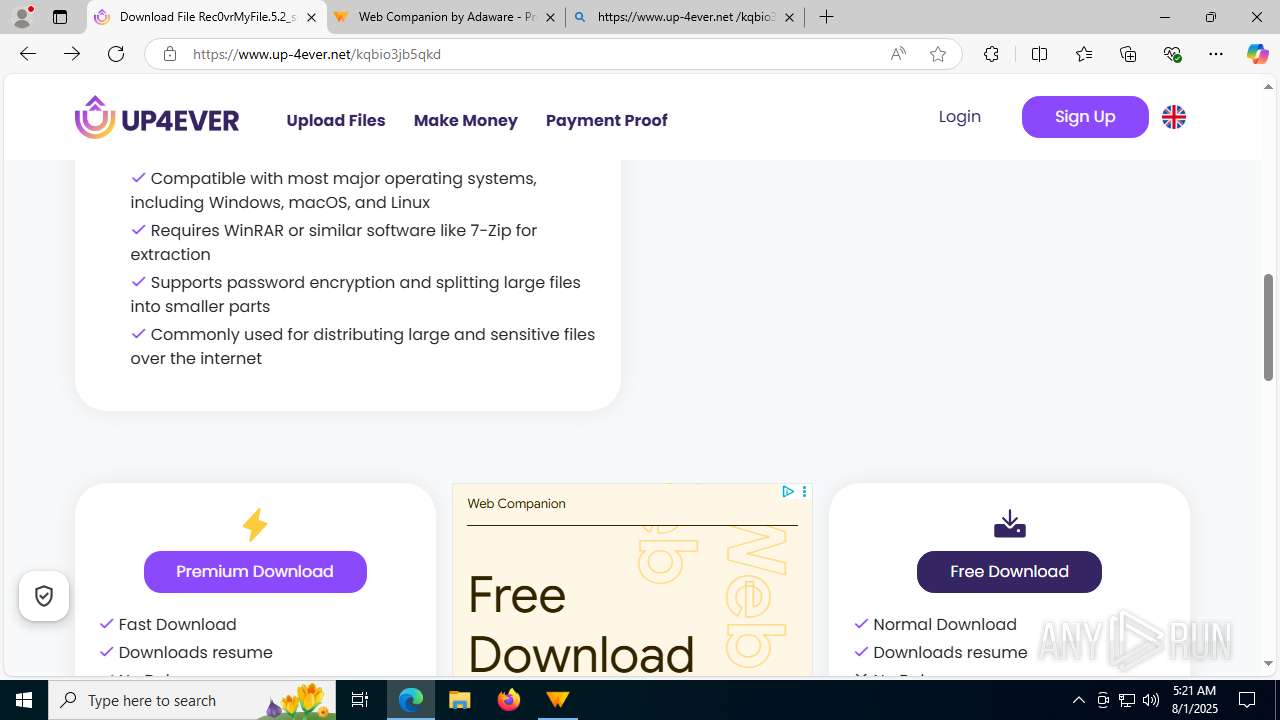Click the browser forward arrow
This screenshot has width=1280, height=720.
point(72,54)
